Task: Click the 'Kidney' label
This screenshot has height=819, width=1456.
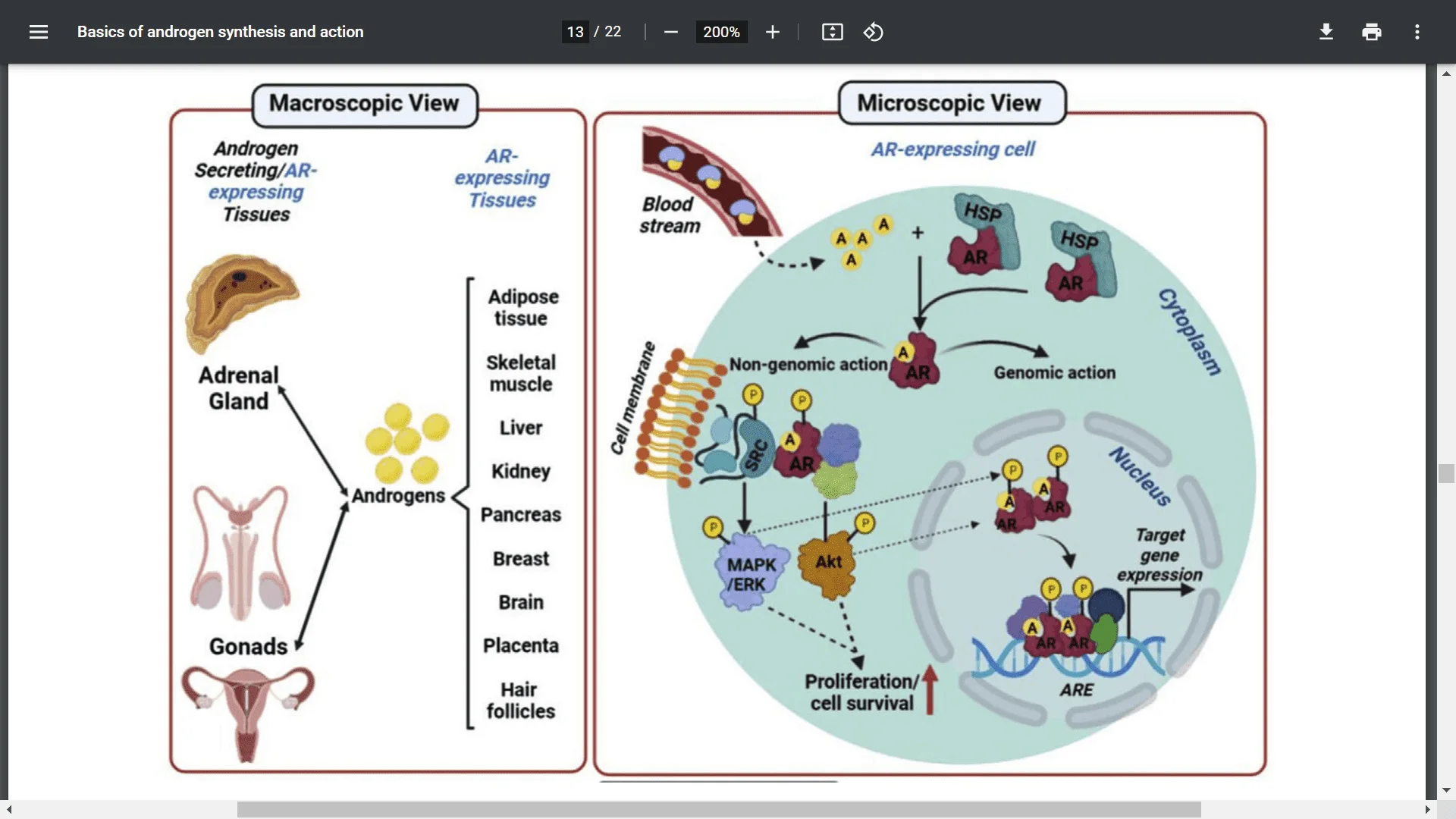Action: pyautogui.click(x=521, y=472)
